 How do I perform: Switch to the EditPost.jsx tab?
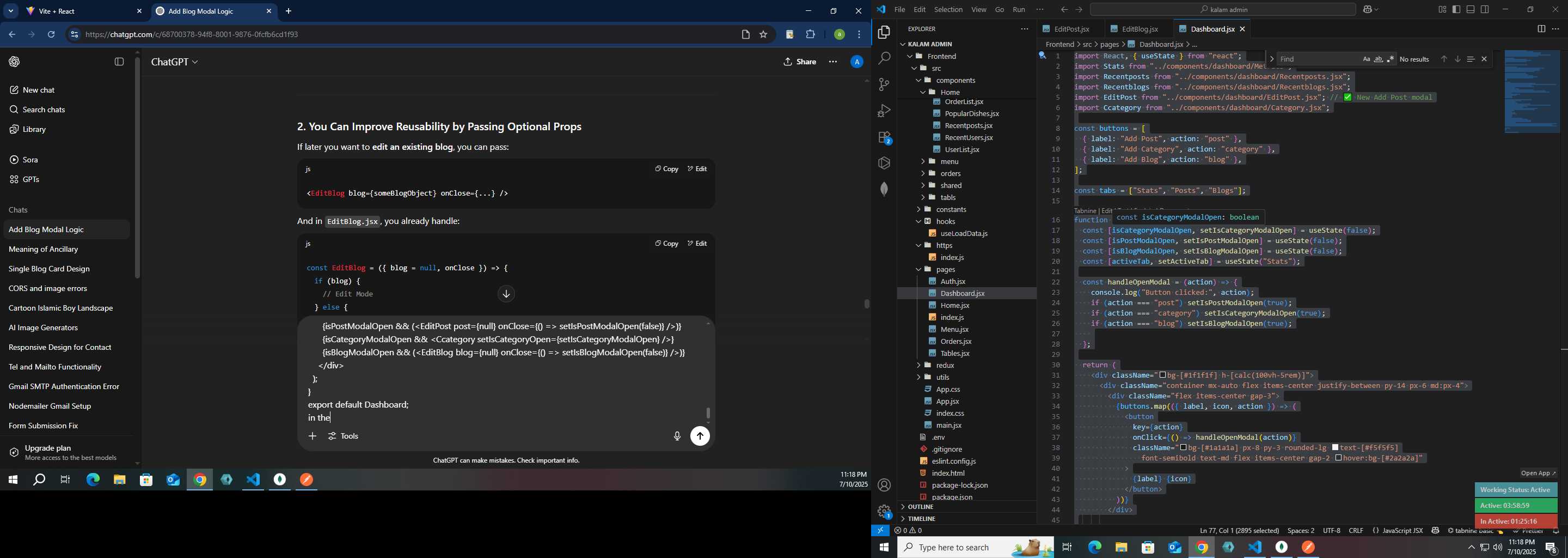(x=1071, y=29)
